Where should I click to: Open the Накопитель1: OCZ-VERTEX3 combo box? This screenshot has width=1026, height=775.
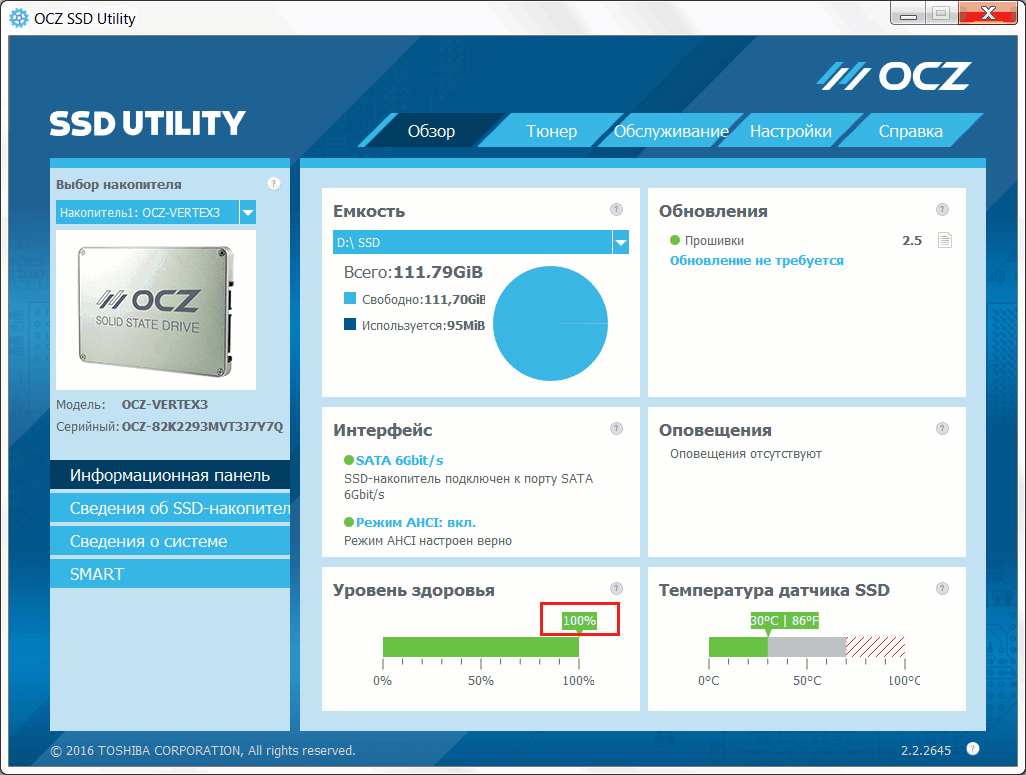pyautogui.click(x=156, y=212)
